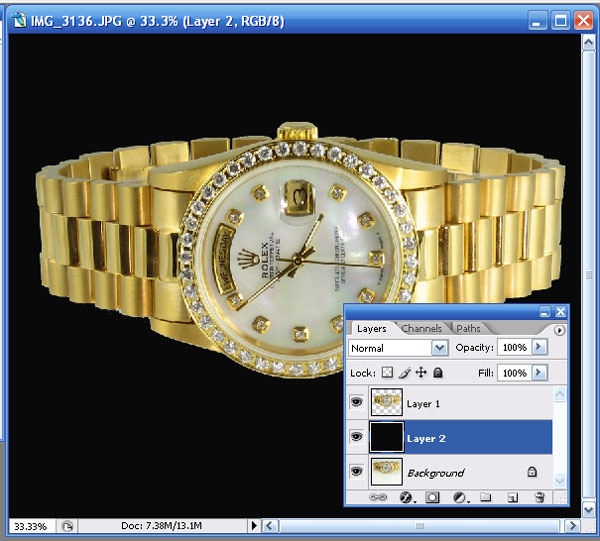This screenshot has height=541, width=600.
Task: Toggle lock all
Action: [x=438, y=372]
